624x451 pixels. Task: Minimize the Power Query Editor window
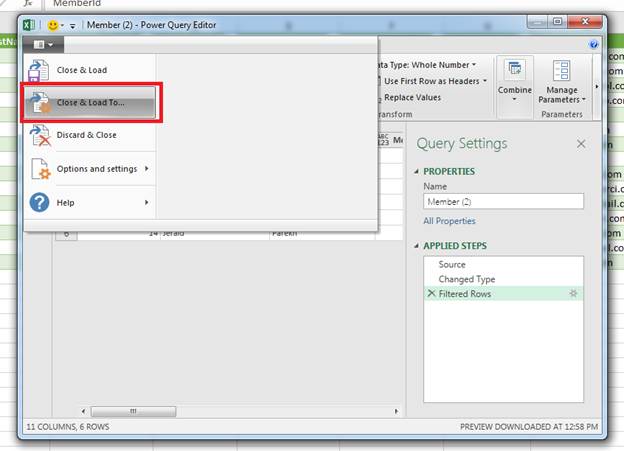pyautogui.click(x=538, y=21)
